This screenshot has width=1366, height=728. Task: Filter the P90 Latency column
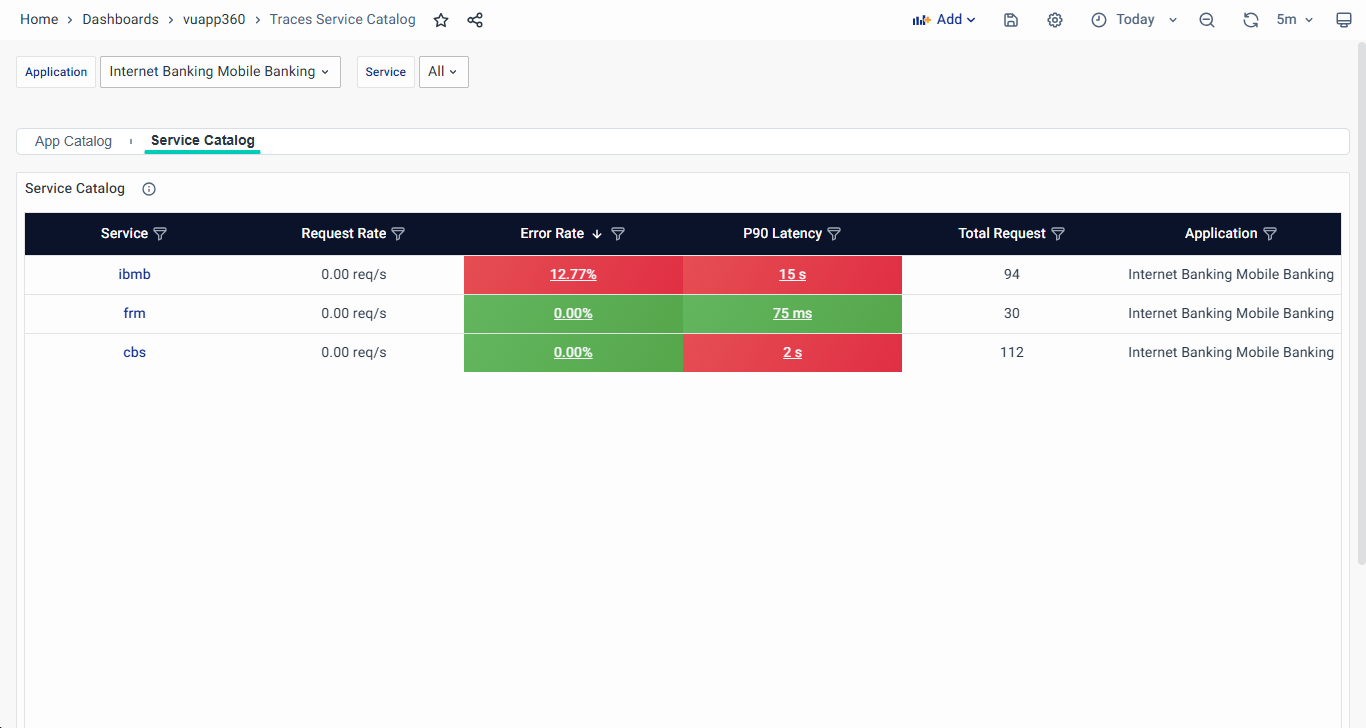pos(834,234)
